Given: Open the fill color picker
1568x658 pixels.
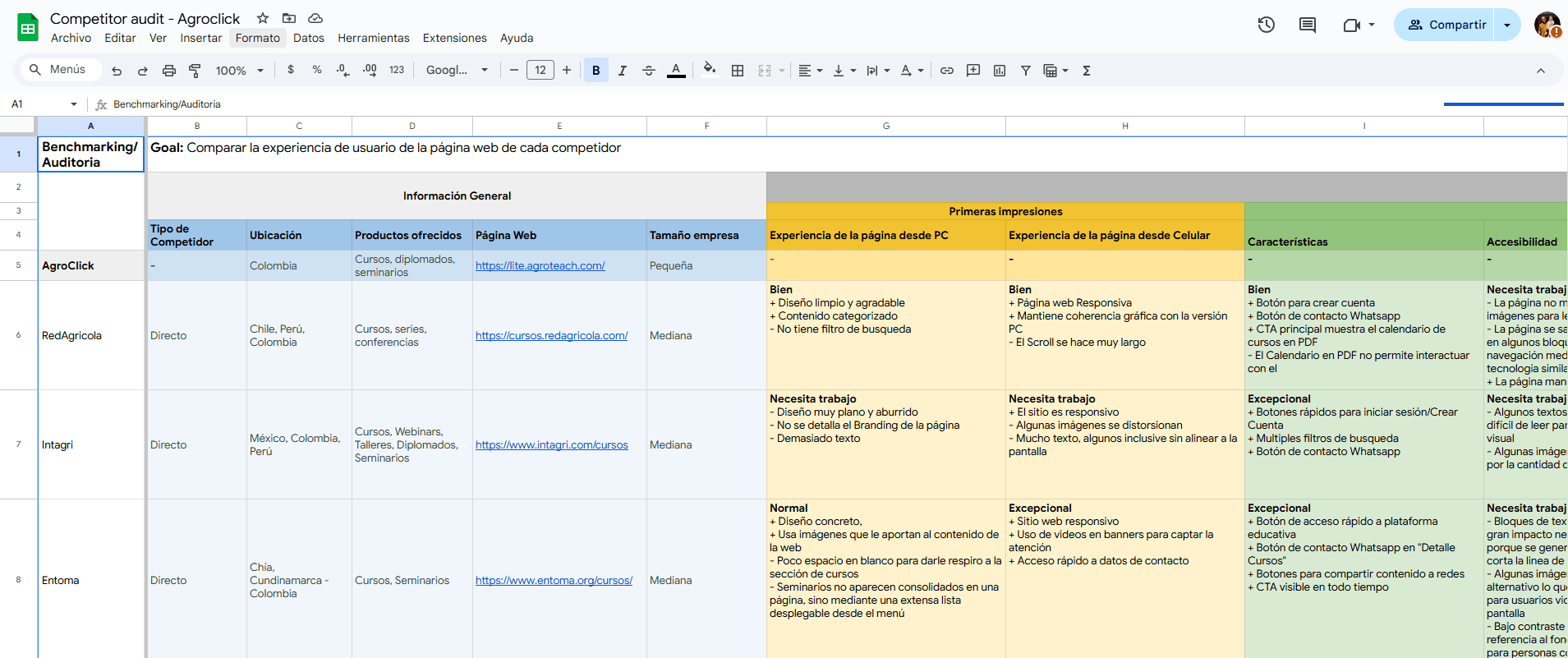Looking at the screenshot, I should tap(710, 70).
